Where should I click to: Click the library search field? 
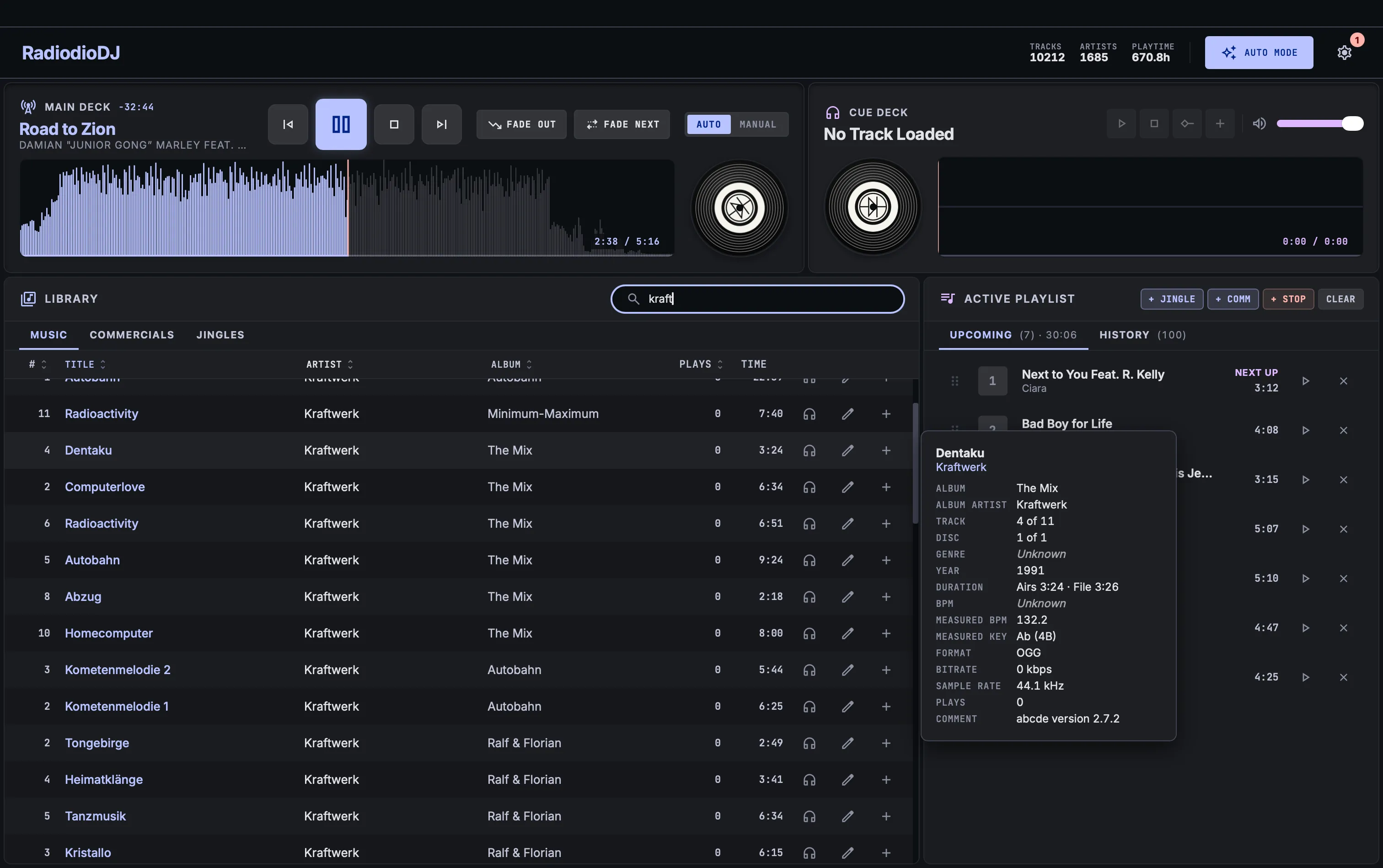click(757, 299)
